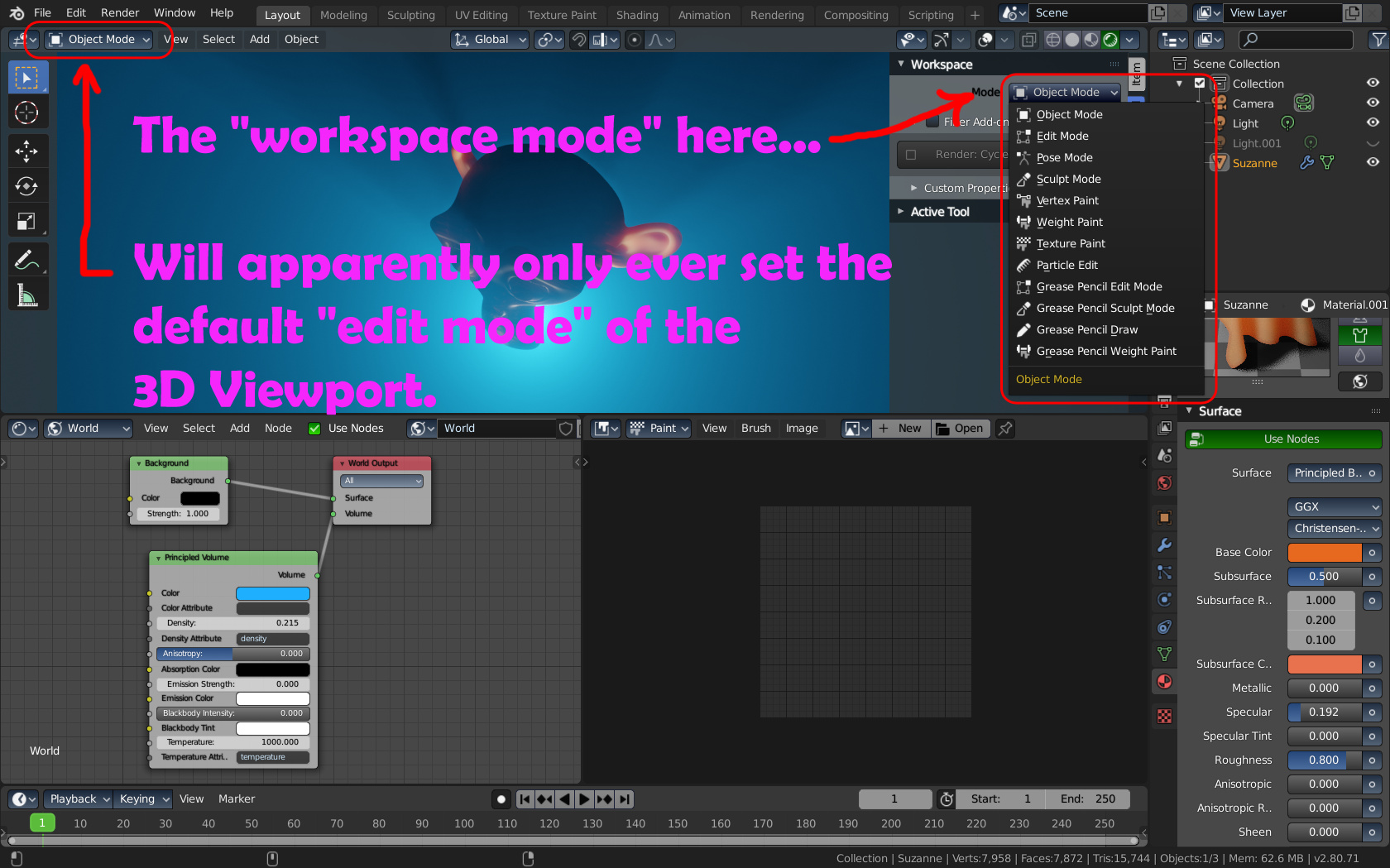Toggle Use Nodes button in Surface panel
The image size is (1390, 868).
[x=1282, y=439]
